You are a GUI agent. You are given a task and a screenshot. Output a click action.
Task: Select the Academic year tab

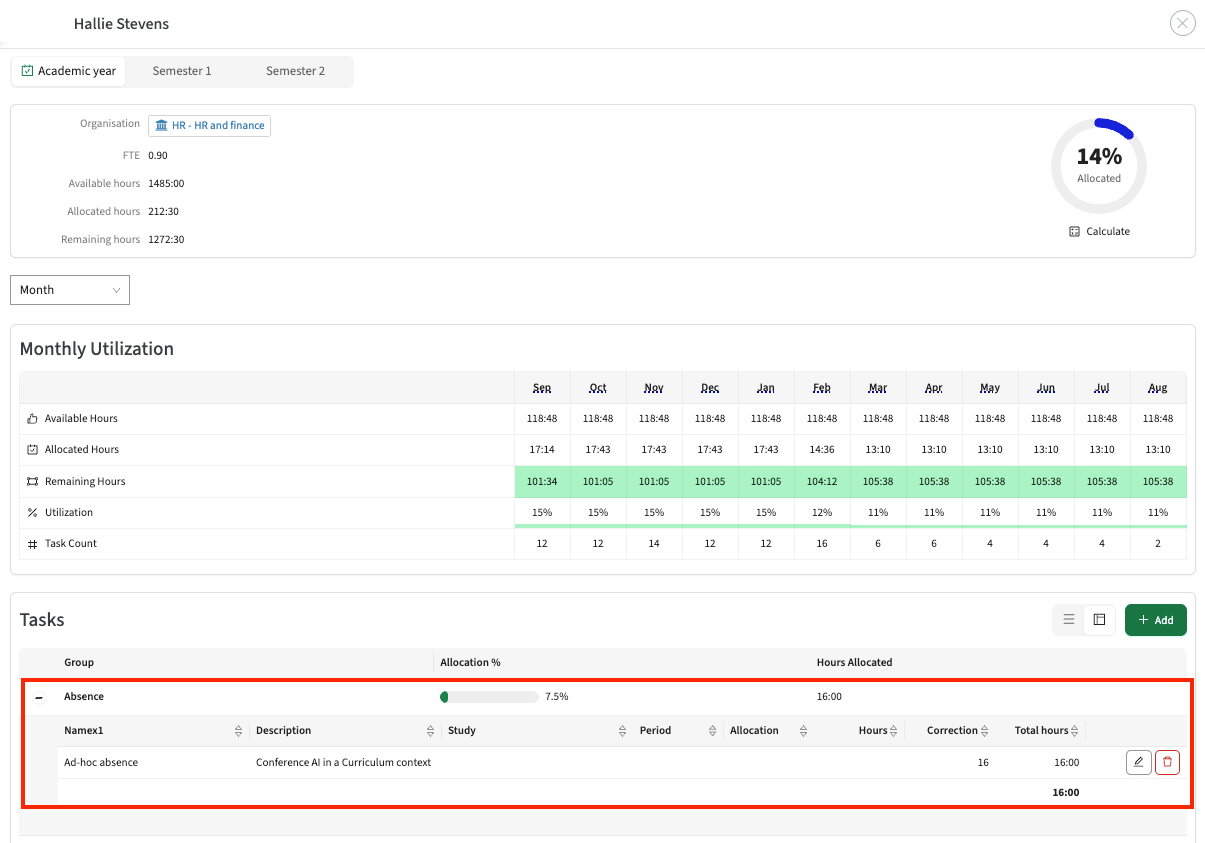[69, 71]
